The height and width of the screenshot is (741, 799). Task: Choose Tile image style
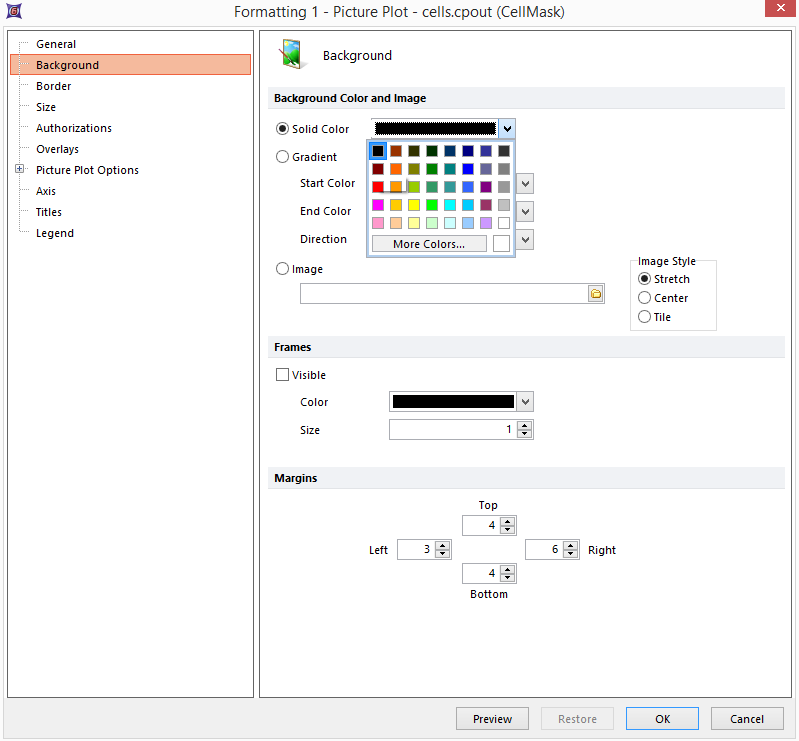point(644,316)
